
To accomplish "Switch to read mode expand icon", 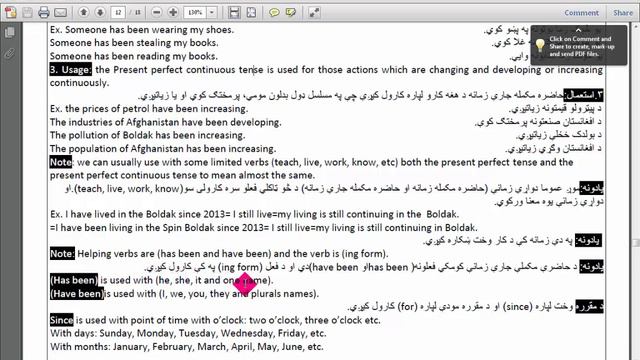I will tap(314, 13).
